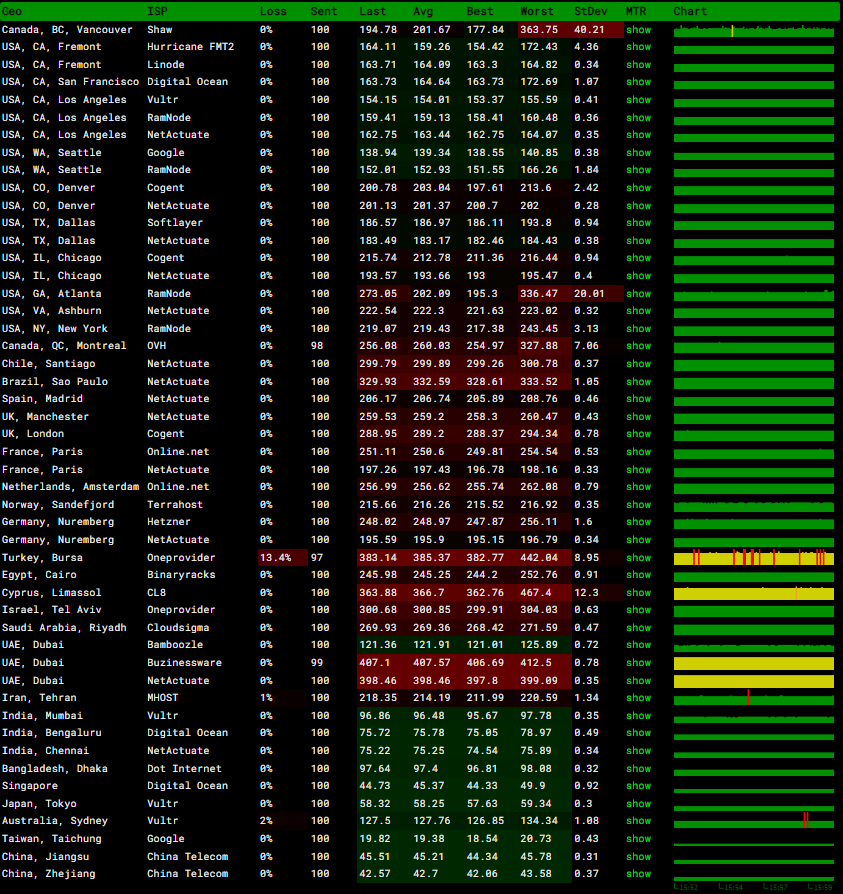Image resolution: width=843 pixels, height=894 pixels.
Task: Click the ISP column header
Action: coord(157,11)
